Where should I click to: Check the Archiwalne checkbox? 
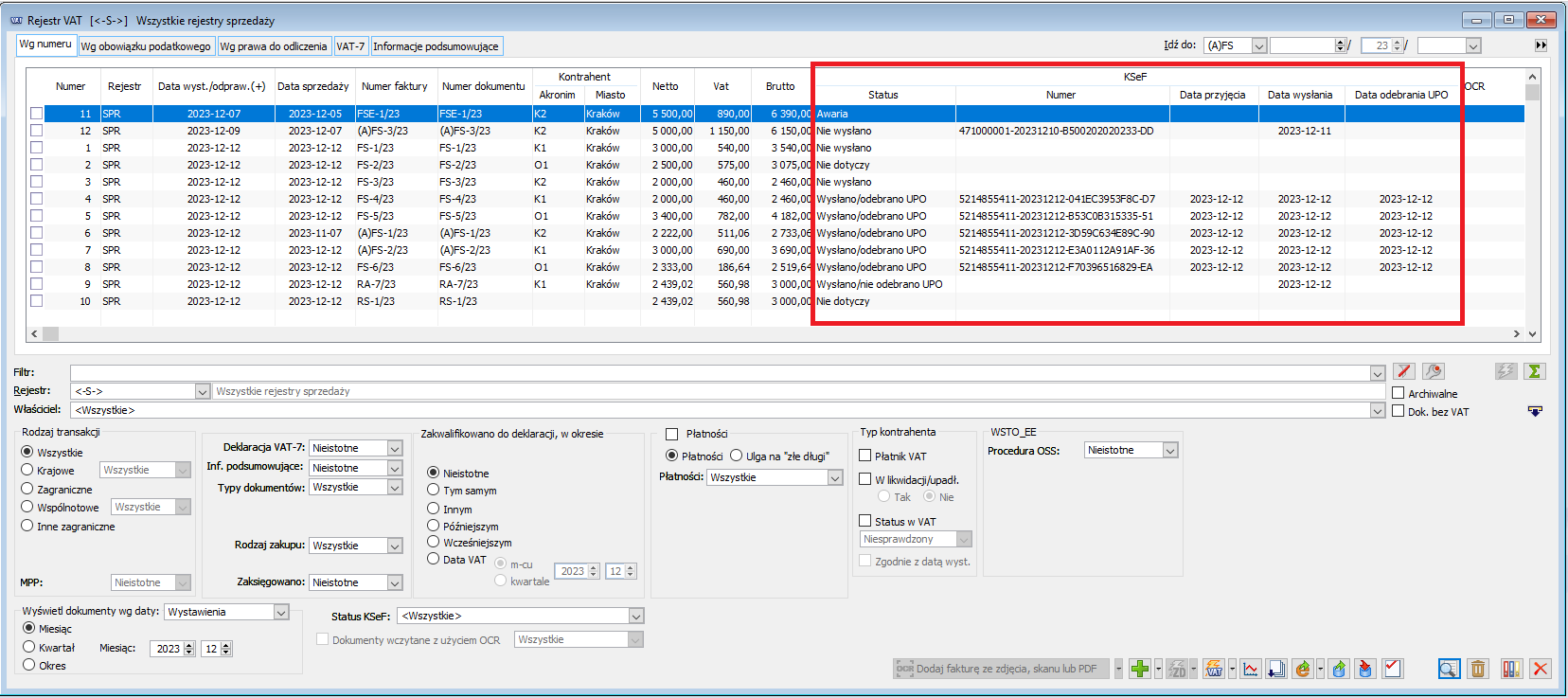pyautogui.click(x=1398, y=393)
